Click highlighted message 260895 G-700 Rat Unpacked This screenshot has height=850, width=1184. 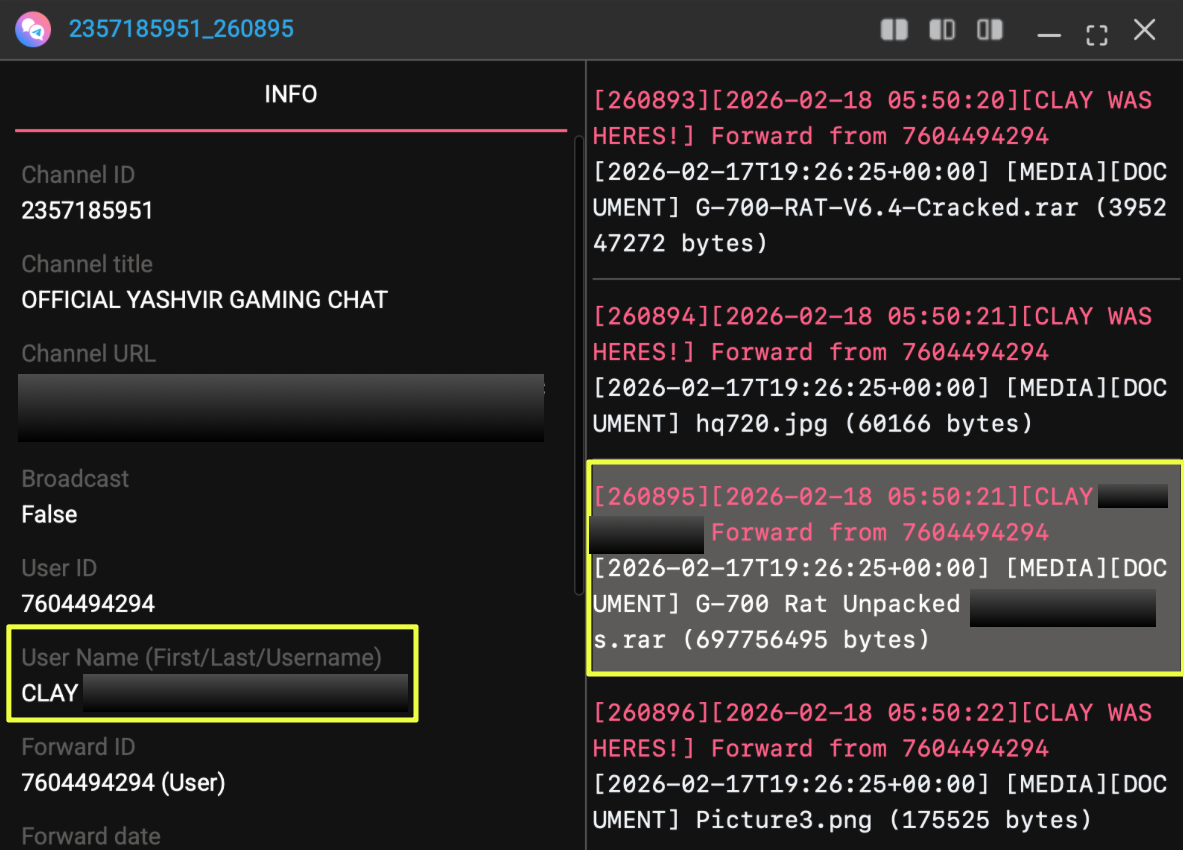[x=880, y=568]
